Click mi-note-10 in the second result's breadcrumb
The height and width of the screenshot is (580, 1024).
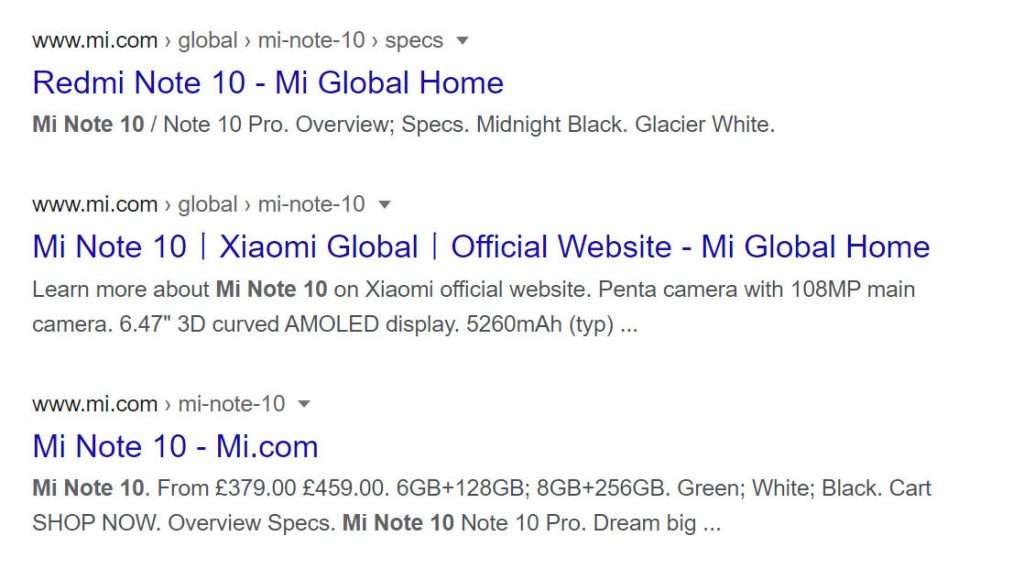click(311, 204)
